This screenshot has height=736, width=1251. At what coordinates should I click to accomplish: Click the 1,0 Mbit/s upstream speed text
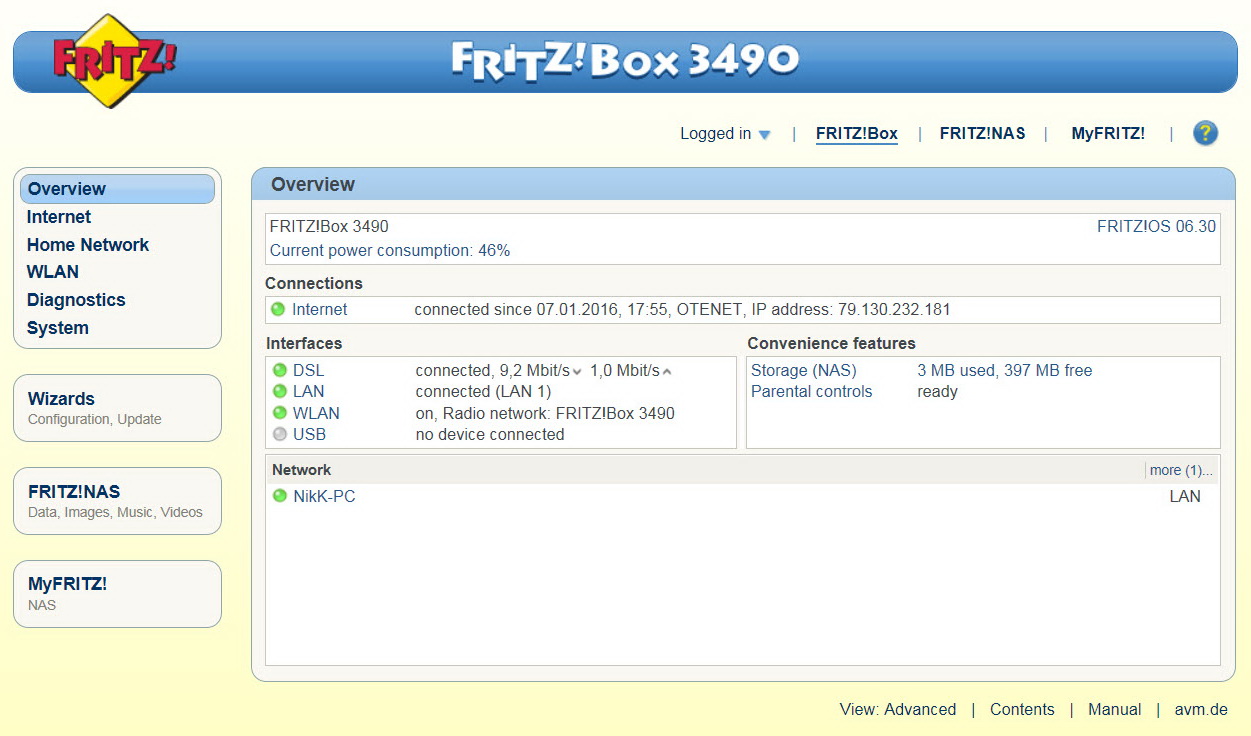(x=625, y=370)
